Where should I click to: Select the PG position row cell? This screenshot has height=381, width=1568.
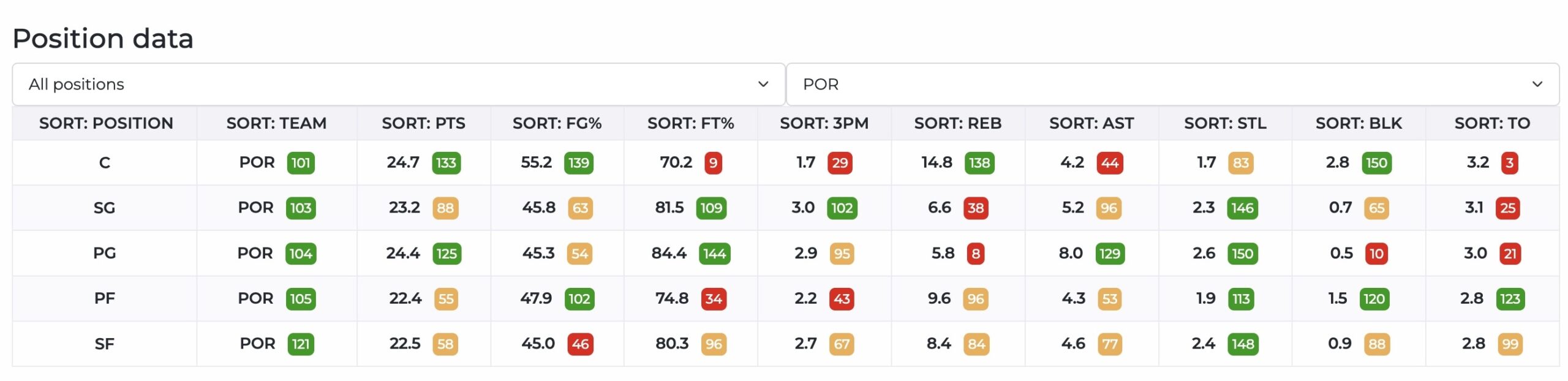pyautogui.click(x=105, y=253)
